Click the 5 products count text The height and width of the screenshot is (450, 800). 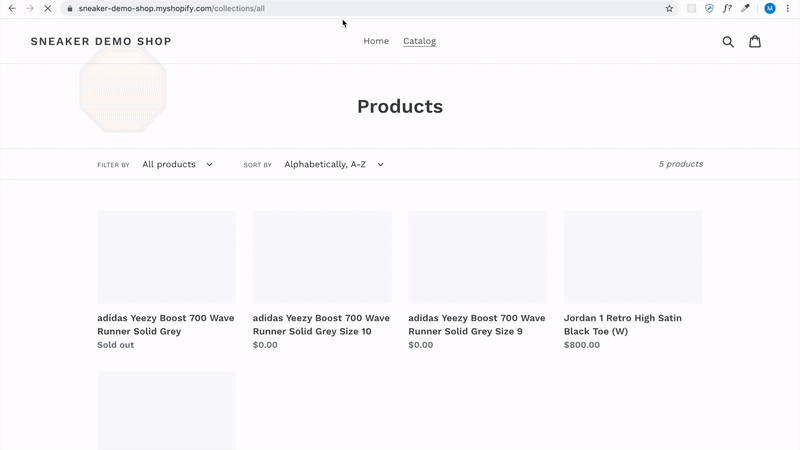coord(681,164)
